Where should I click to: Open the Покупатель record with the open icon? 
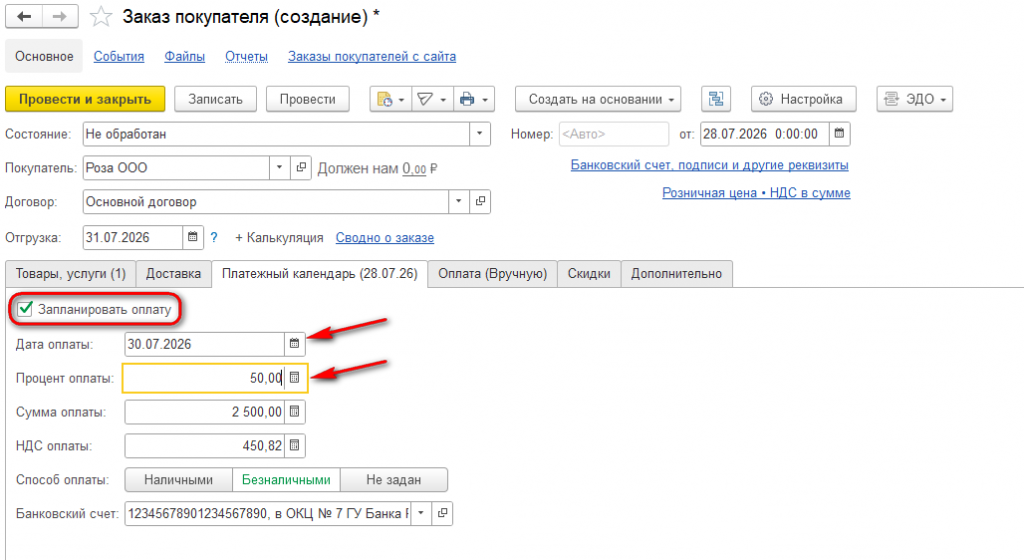(x=300, y=168)
